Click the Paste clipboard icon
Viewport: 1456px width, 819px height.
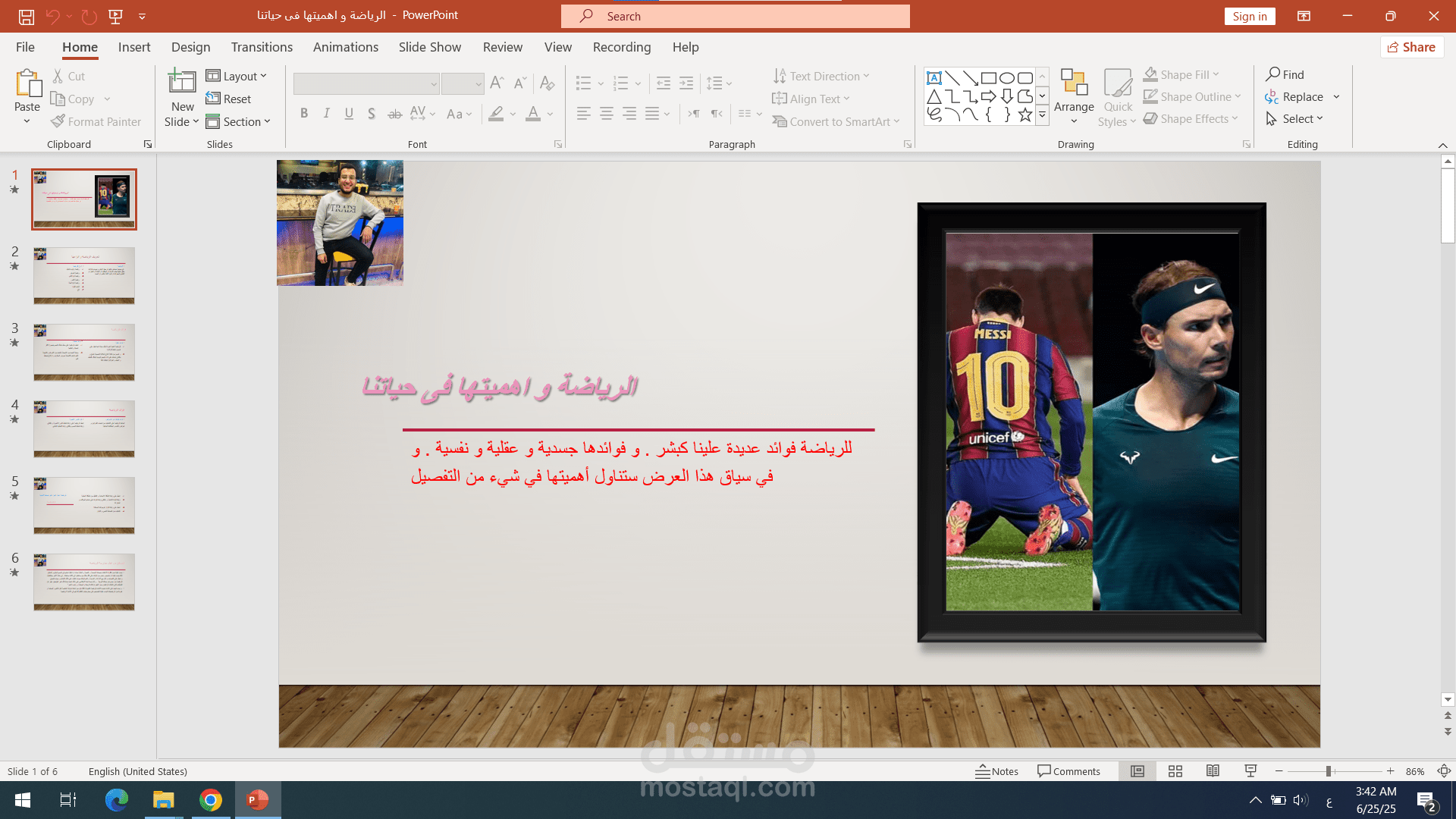click(x=28, y=83)
